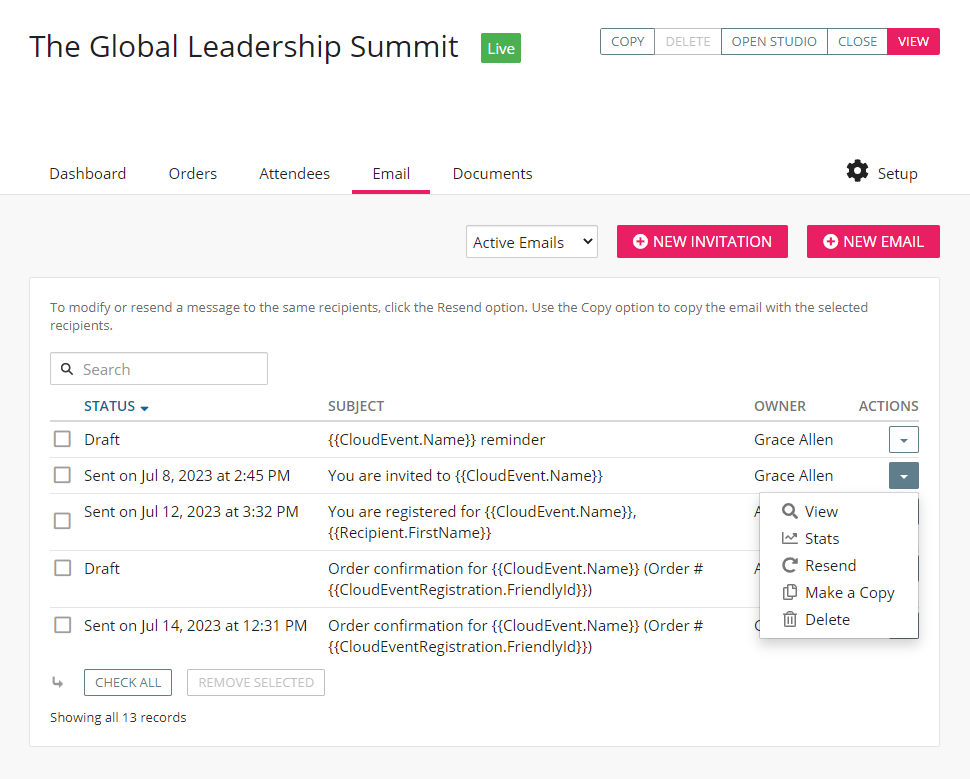Click the STATUS column sort arrow
Viewport: 970px width, 779px height.
[145, 408]
